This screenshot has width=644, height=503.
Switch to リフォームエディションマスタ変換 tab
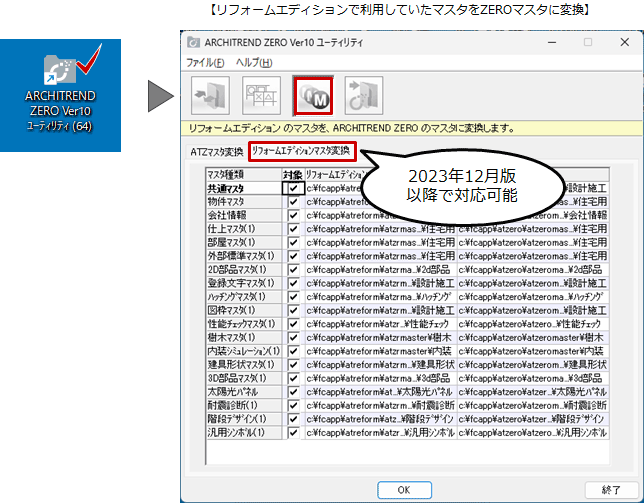click(301, 151)
